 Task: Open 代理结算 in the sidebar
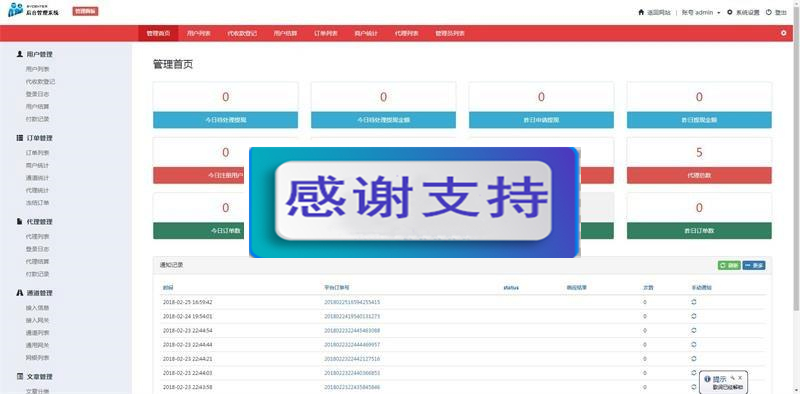[x=37, y=261]
